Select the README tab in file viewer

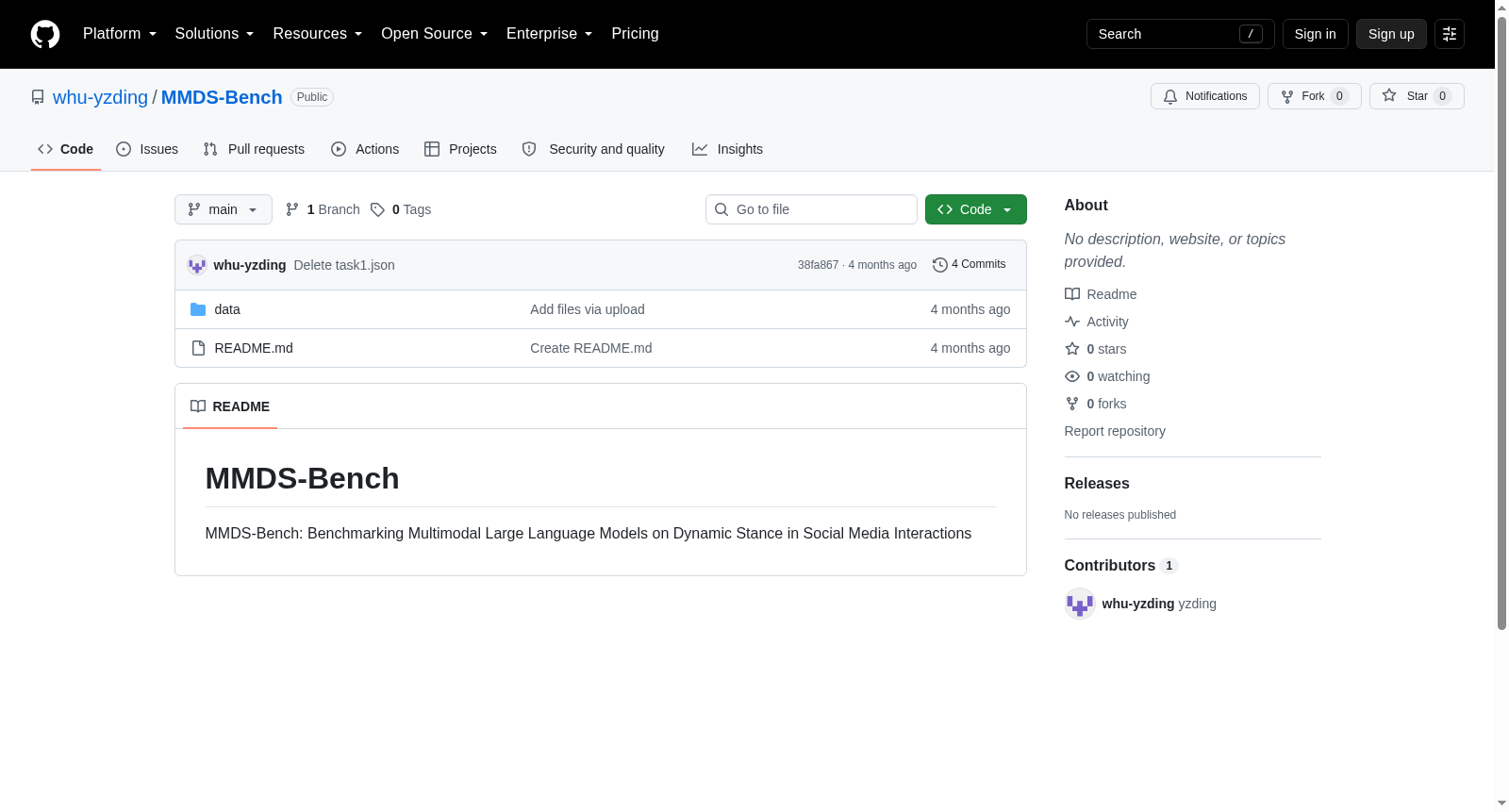(230, 406)
